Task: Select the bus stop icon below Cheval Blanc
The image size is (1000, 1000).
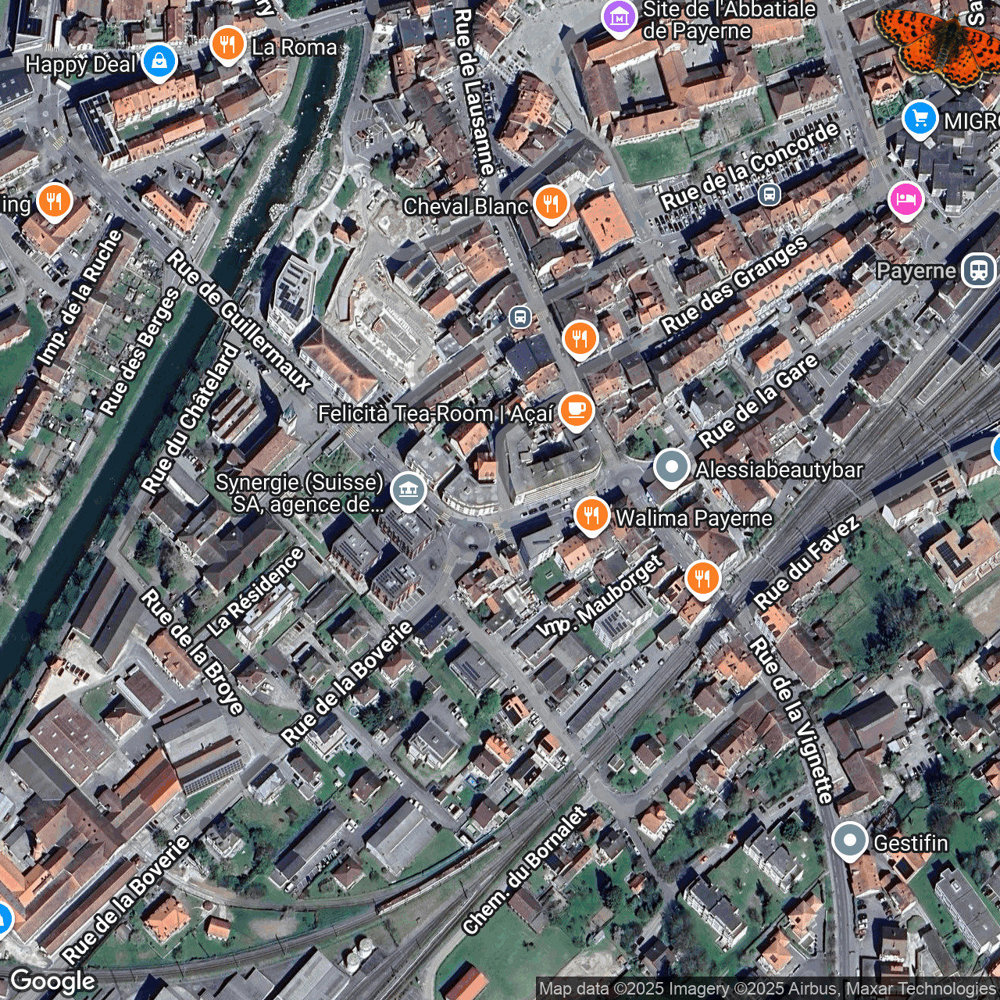Action: point(520,316)
